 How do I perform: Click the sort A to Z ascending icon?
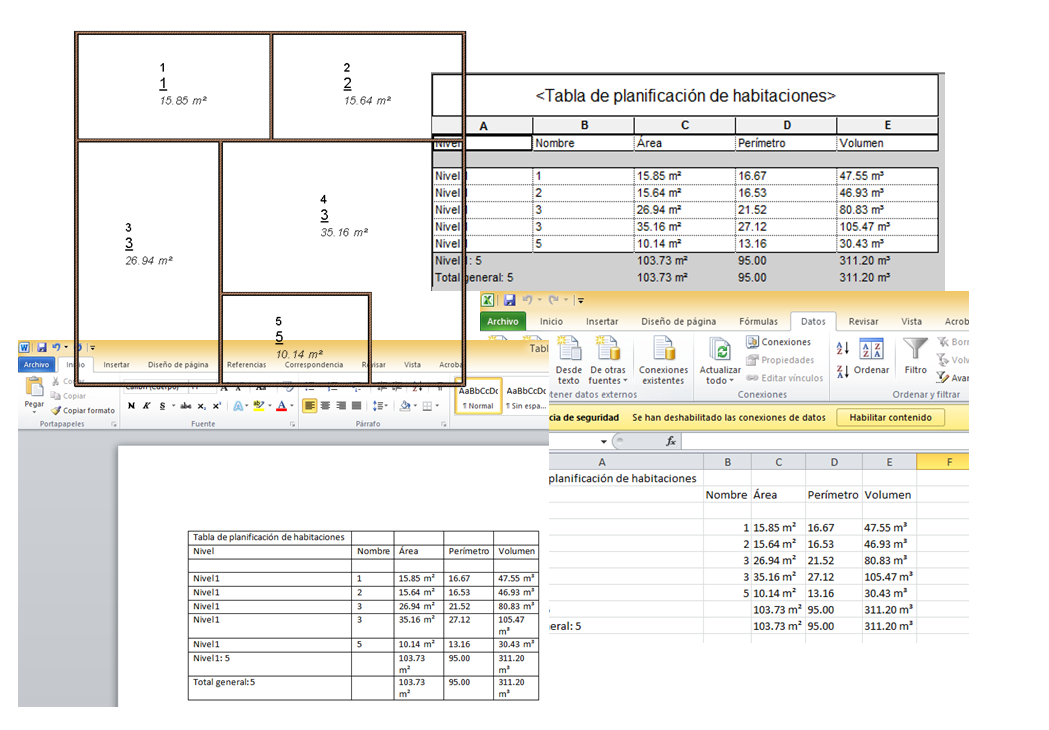(x=841, y=348)
